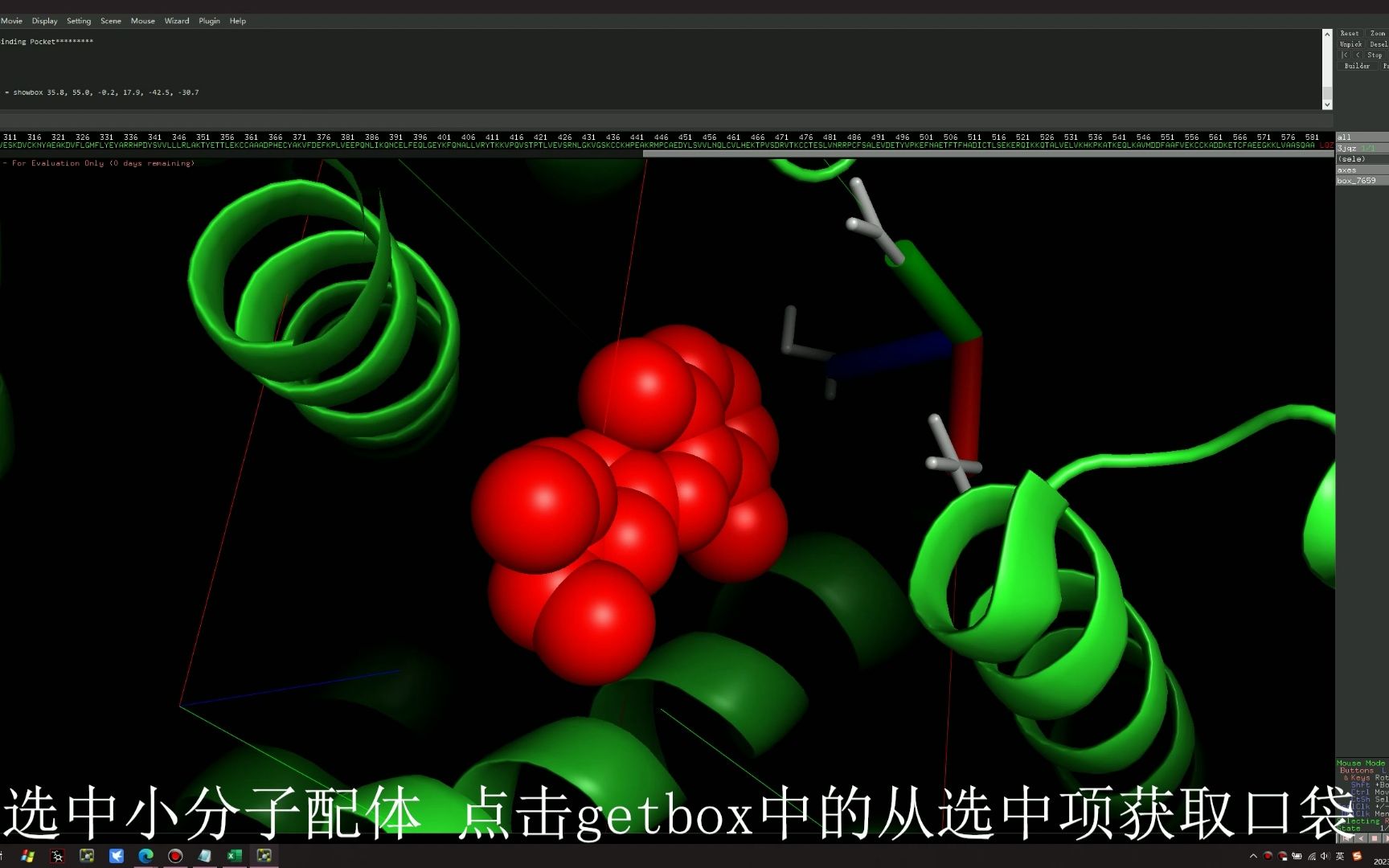
Task: Click the red recording tray icon
Action: coord(1268,857)
